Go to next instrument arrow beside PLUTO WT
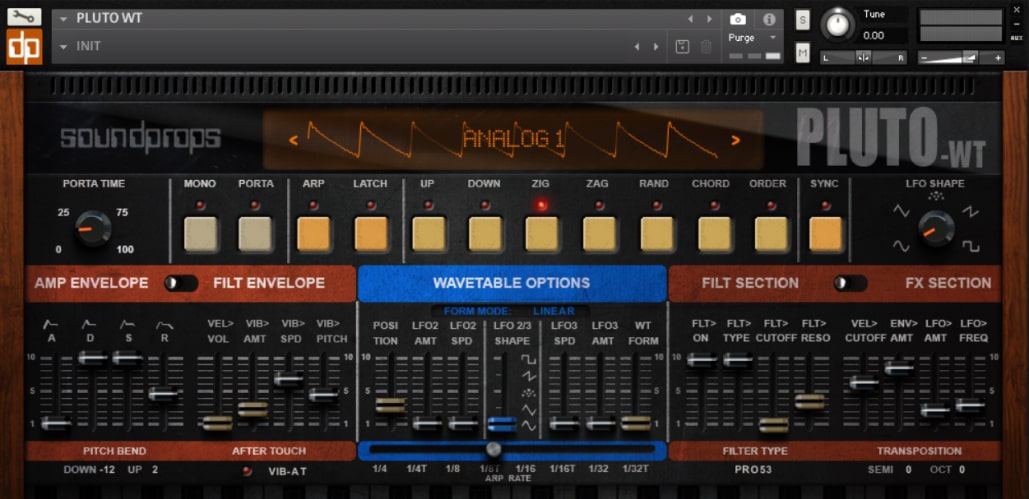 coord(709,19)
